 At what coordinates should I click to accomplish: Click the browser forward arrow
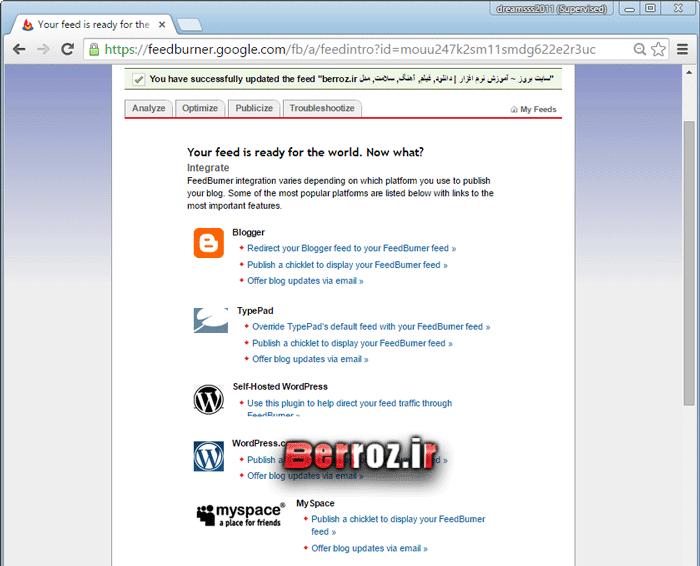point(43,49)
